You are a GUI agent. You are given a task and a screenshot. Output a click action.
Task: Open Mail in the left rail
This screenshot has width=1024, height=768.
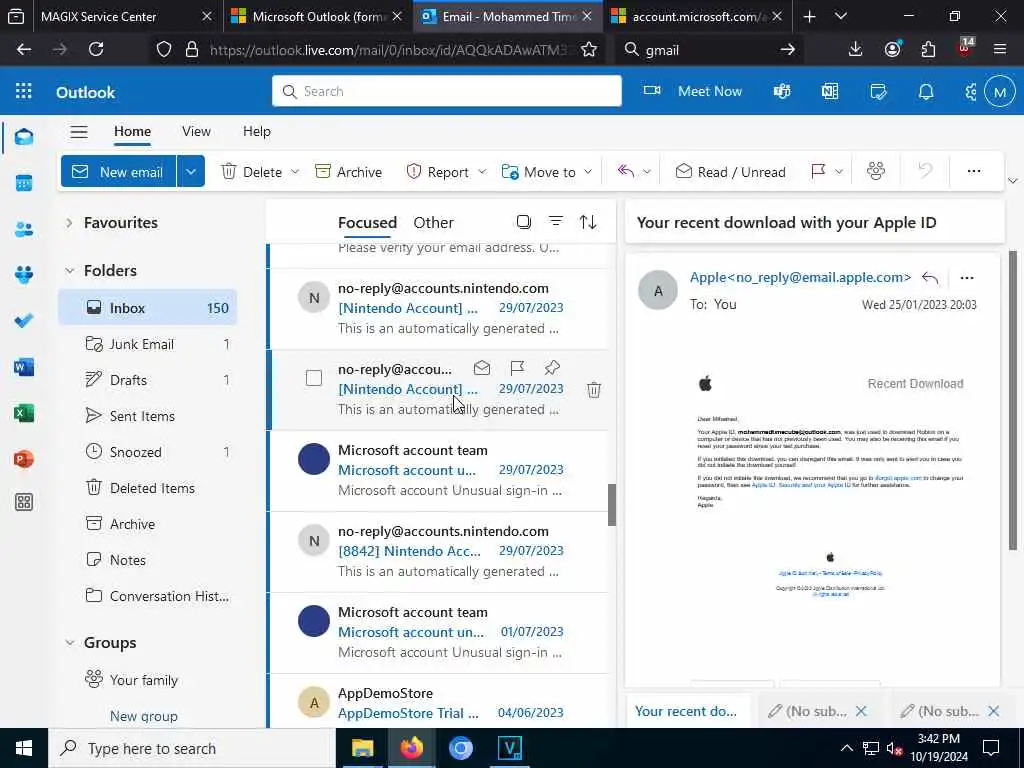tap(24, 137)
